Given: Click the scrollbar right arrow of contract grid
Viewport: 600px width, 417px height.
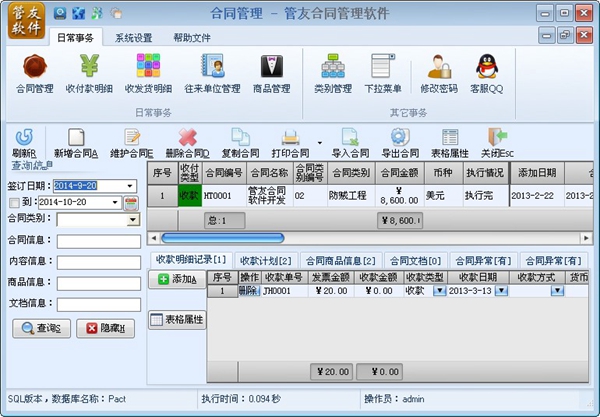Looking at the screenshot, I should coord(586,238).
